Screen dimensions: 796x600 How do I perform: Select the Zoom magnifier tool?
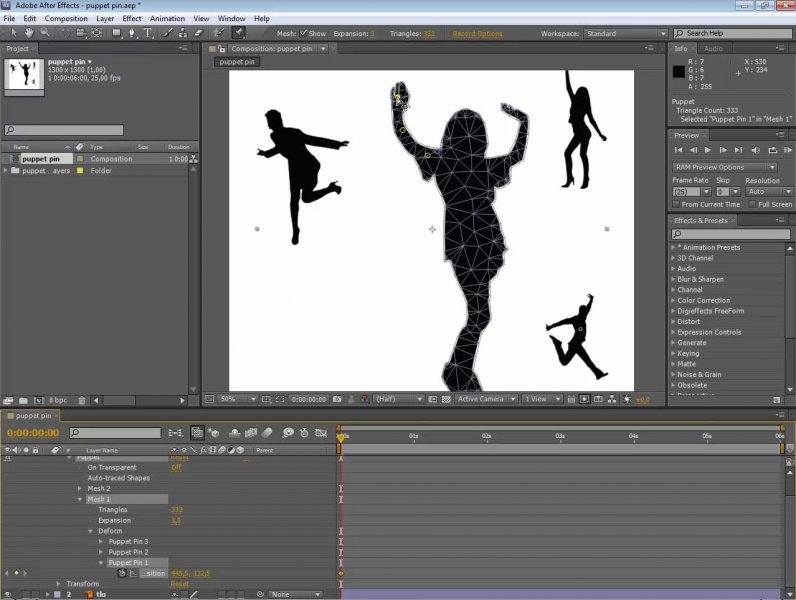point(46,33)
